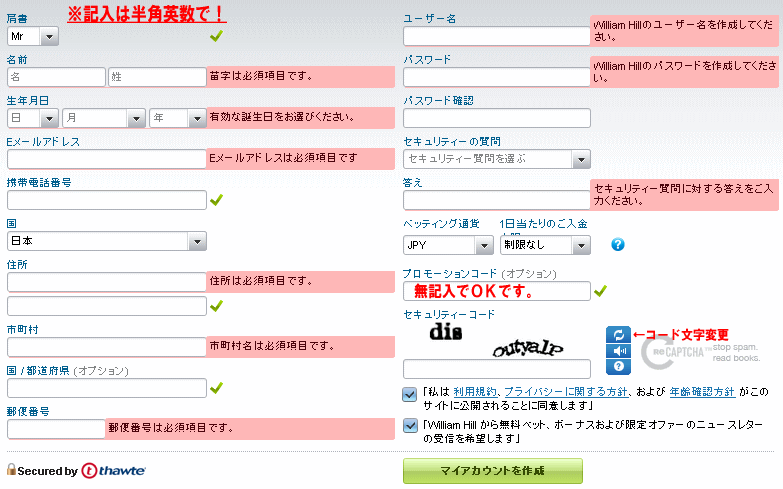
Task: Focus the security answer 答え field
Action: click(x=497, y=200)
